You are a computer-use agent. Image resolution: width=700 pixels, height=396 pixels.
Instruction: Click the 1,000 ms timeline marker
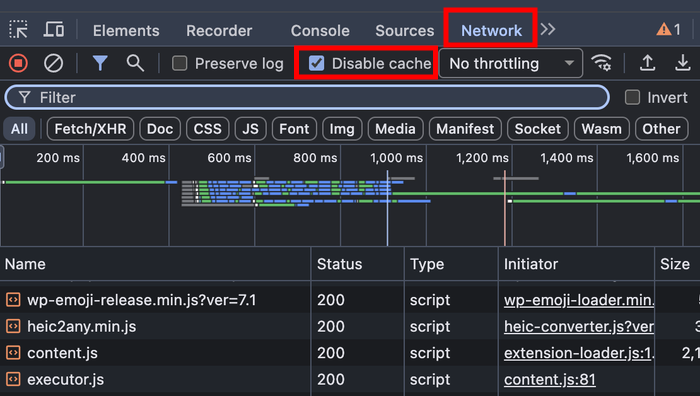(396, 158)
